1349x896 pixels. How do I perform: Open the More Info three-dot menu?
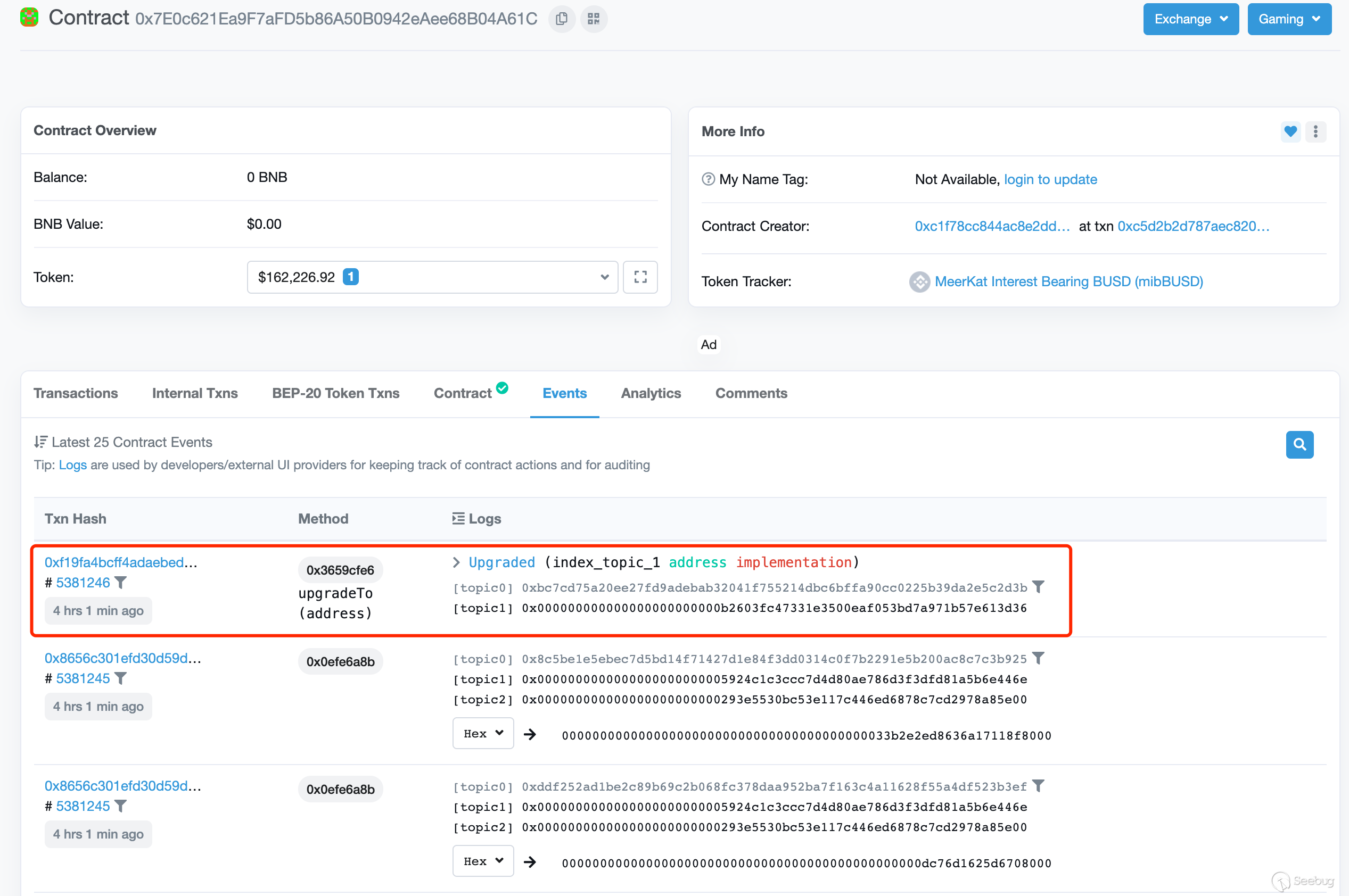(x=1315, y=131)
